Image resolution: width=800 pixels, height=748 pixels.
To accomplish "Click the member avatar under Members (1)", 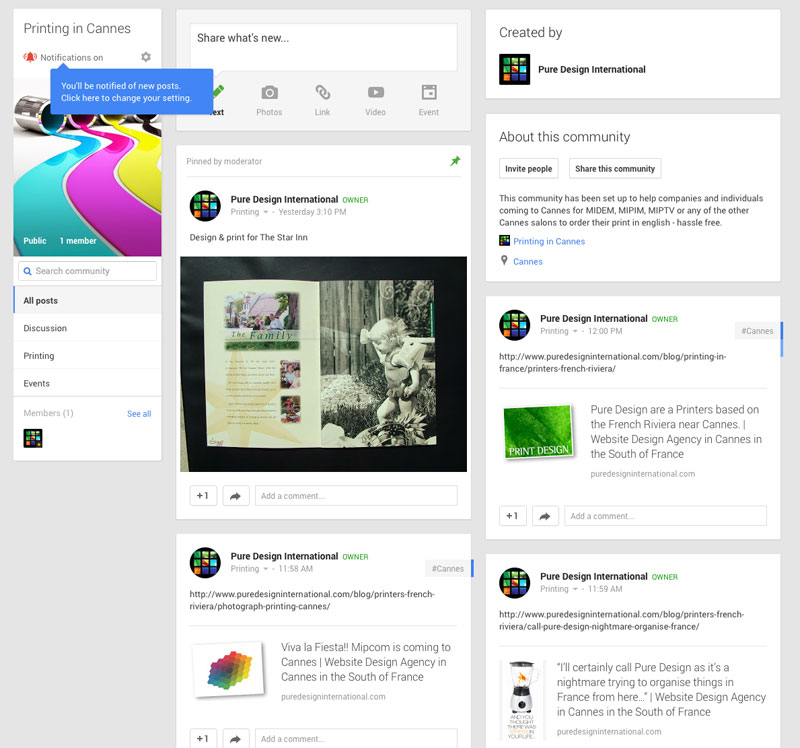I will tap(33, 438).
